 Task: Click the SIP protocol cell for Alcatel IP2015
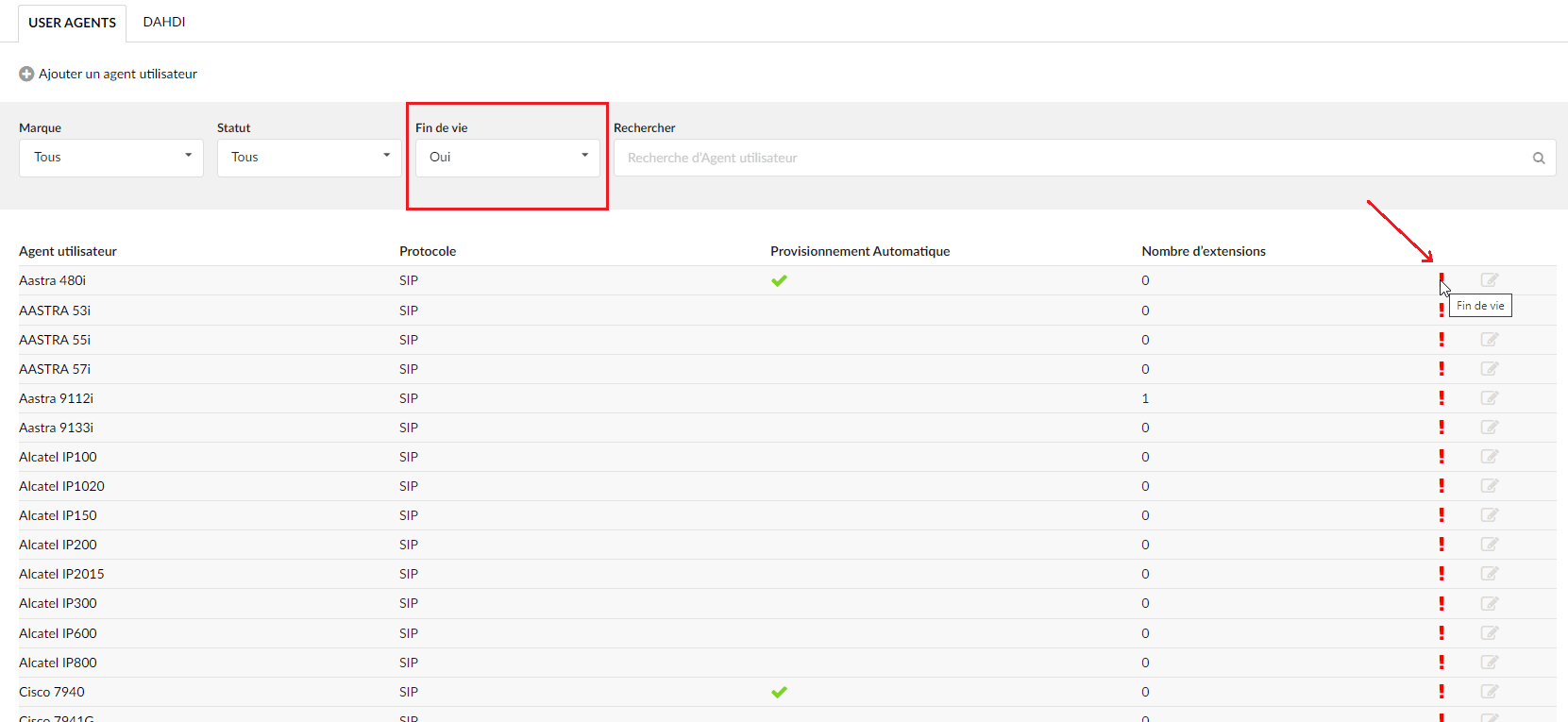pos(409,574)
